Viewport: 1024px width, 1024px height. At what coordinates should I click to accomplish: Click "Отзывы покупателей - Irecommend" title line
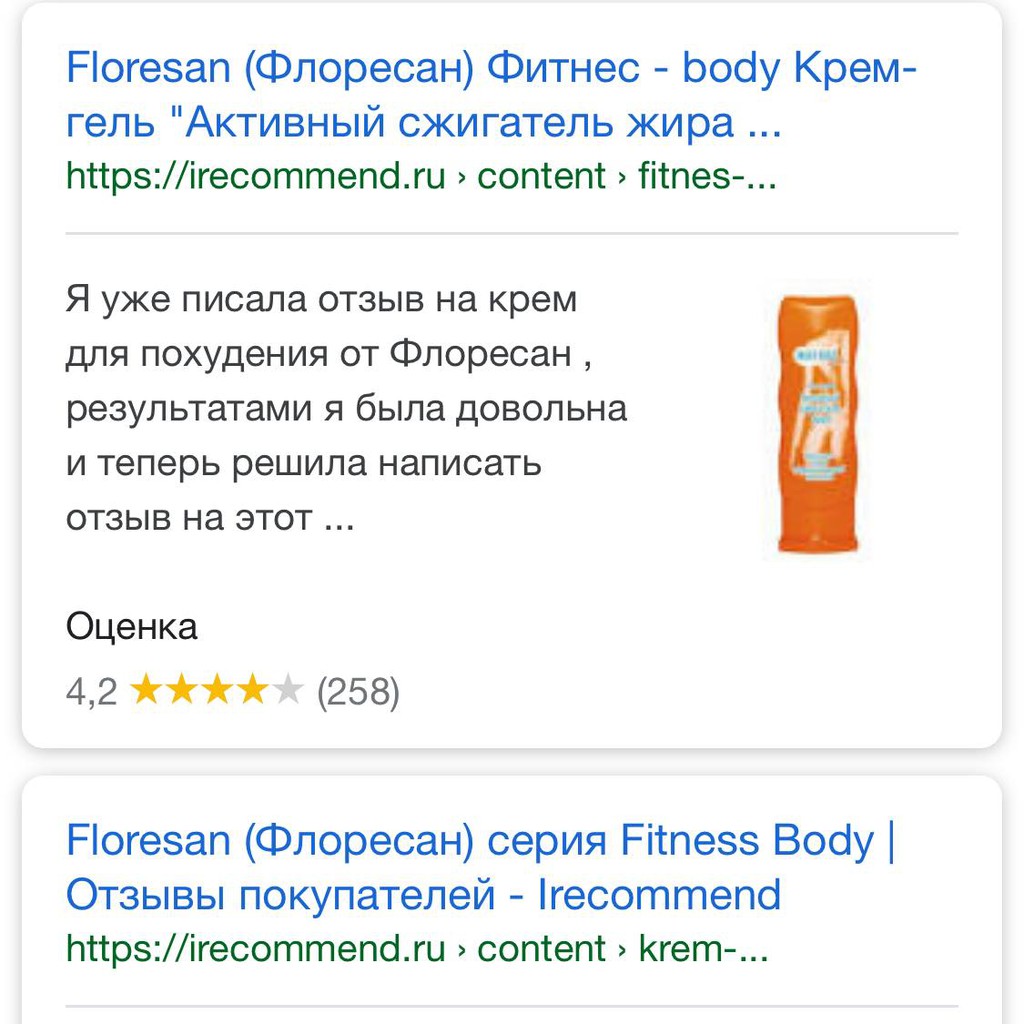423,894
